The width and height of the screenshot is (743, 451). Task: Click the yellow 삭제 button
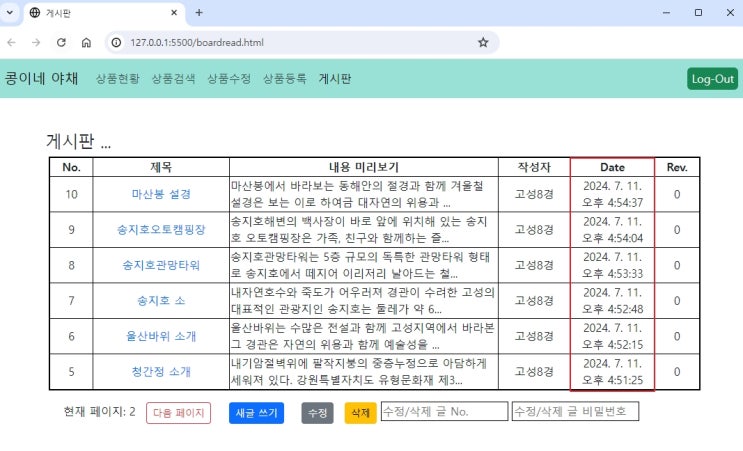coord(361,413)
